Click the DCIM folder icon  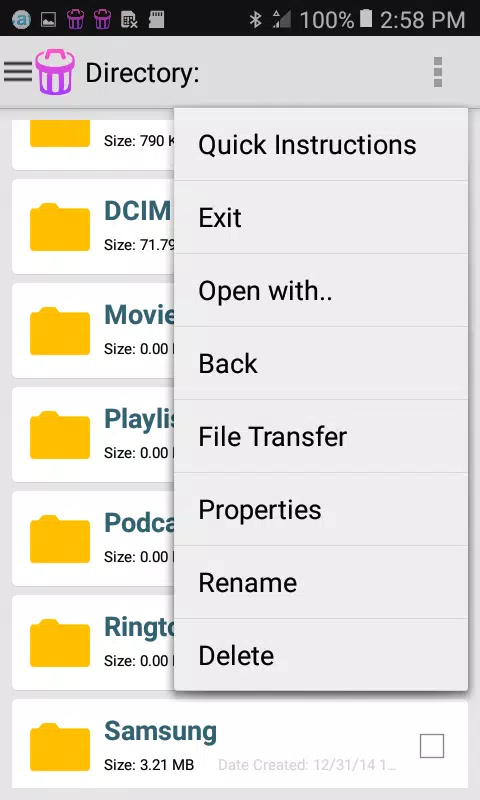point(60,227)
